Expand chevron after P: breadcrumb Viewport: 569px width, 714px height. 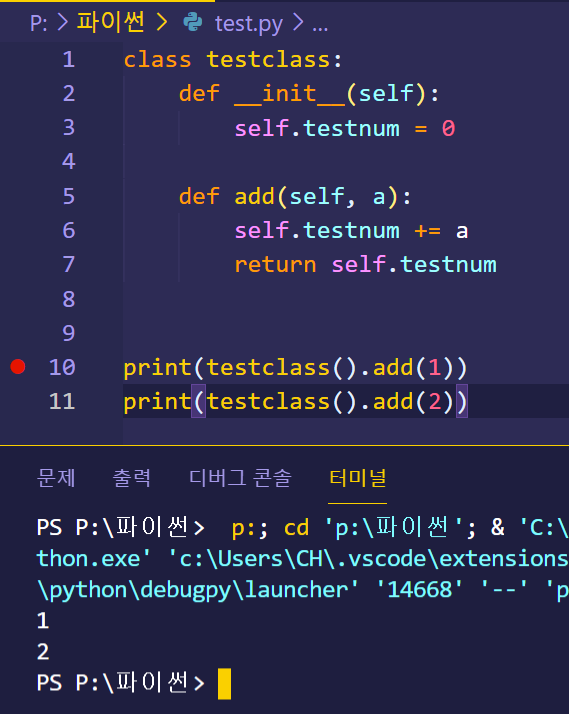point(63,22)
